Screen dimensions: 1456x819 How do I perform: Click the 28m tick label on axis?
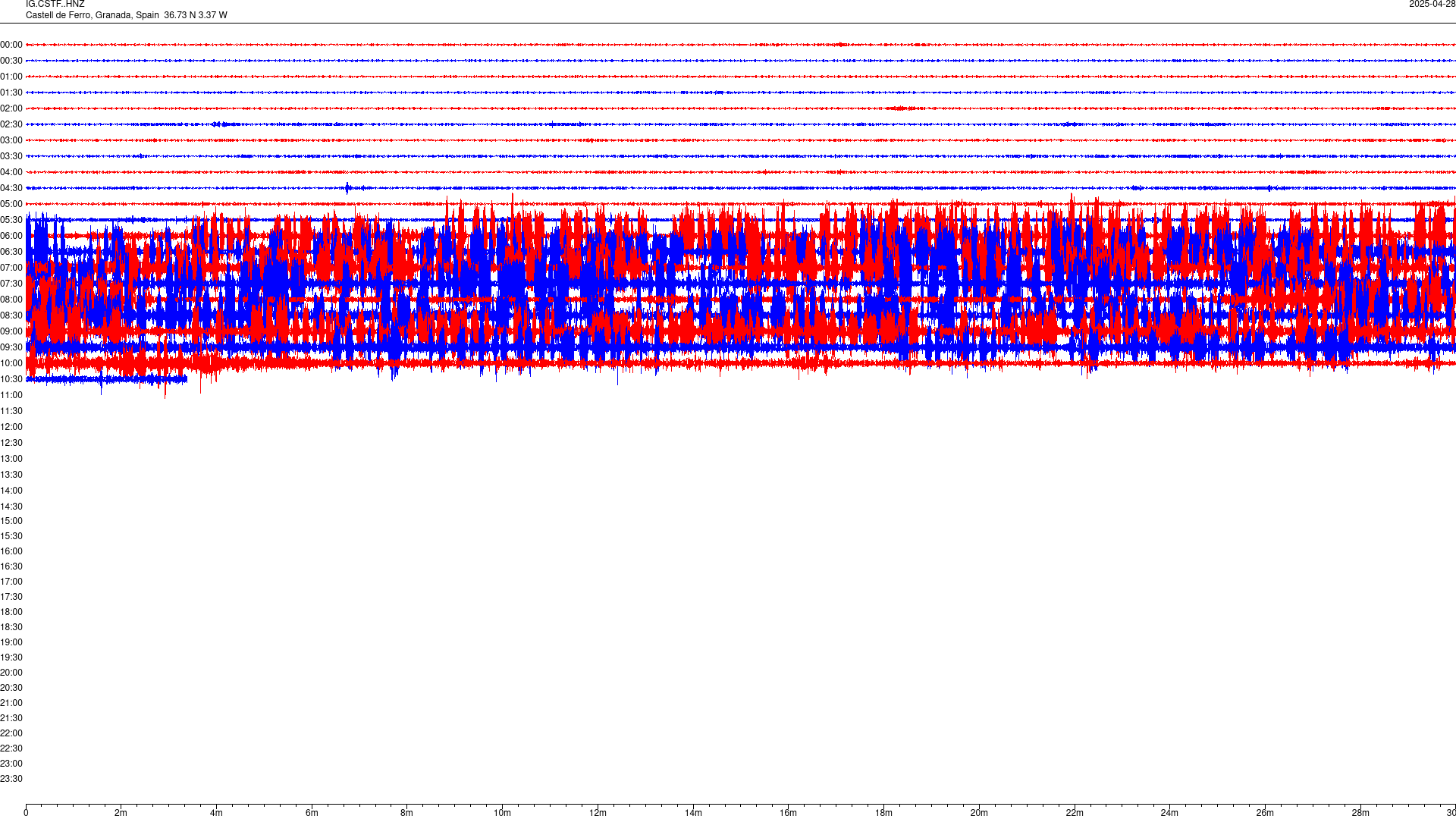[1360, 813]
